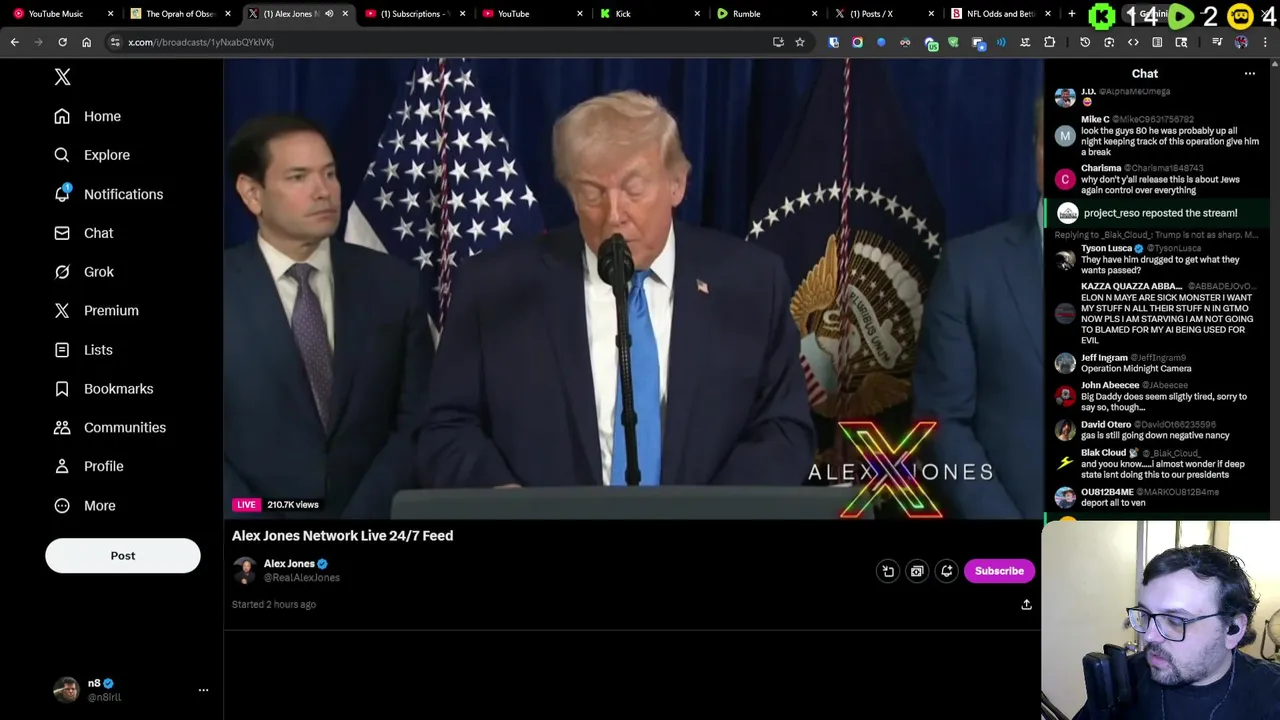Mute the Alex Jones tab audio
Screen dimensions: 1280x720
pyautogui.click(x=329, y=14)
